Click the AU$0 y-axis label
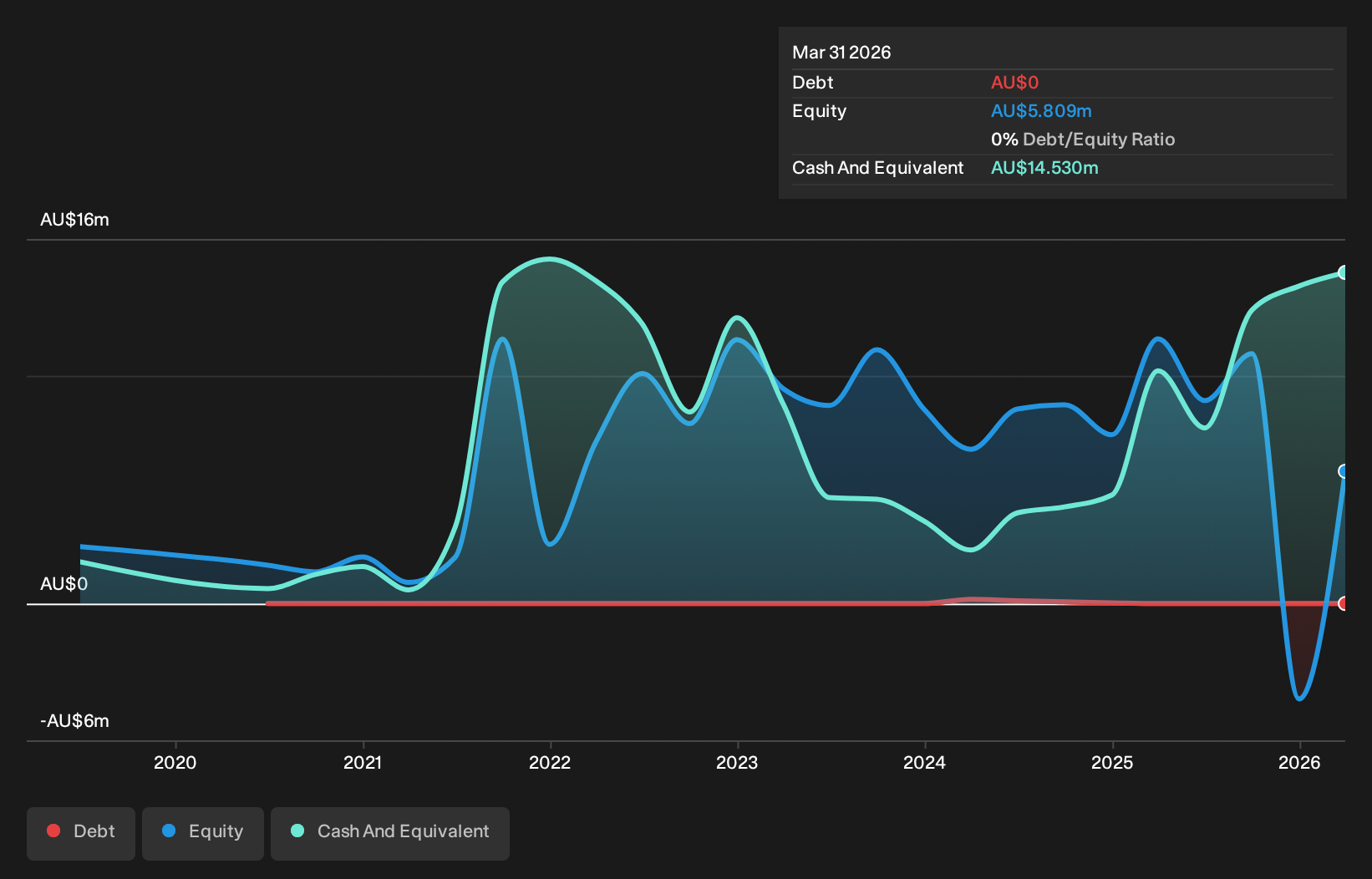The height and width of the screenshot is (879, 1372). (64, 584)
